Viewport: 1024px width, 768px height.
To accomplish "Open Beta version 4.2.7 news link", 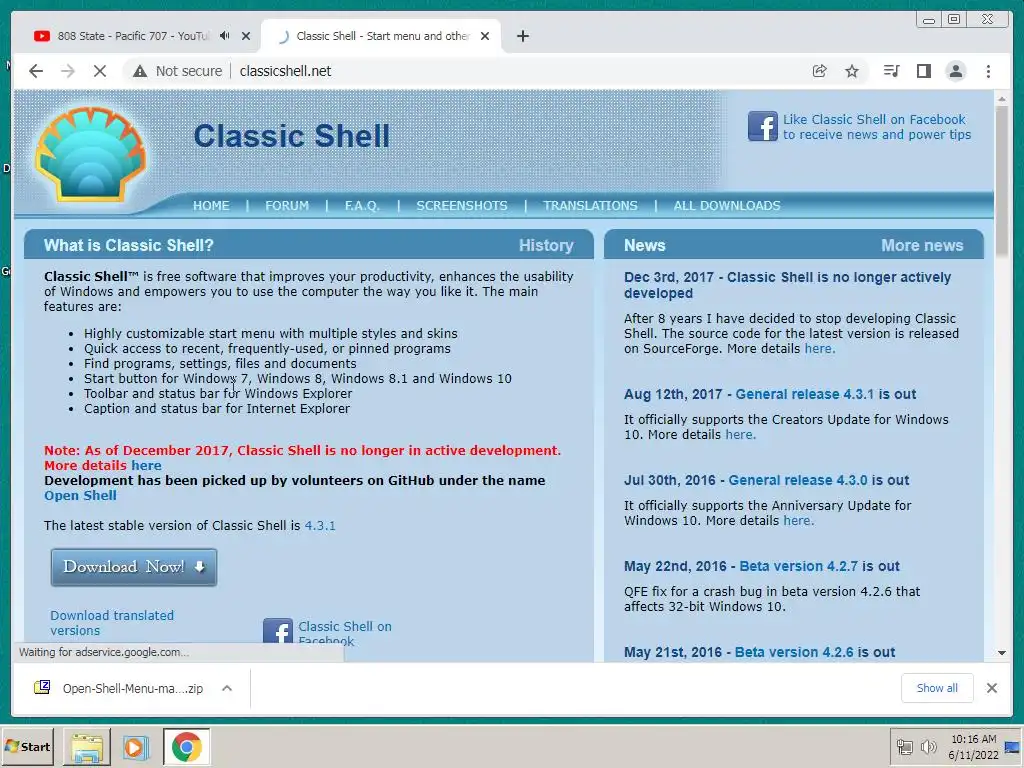I will tap(799, 566).
